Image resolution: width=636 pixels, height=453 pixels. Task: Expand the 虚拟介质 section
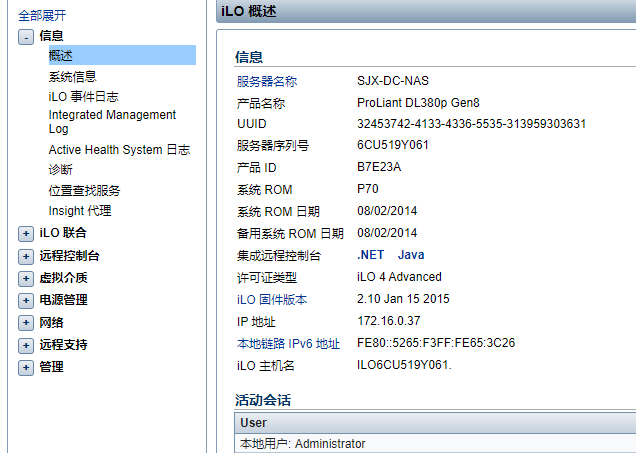25,278
